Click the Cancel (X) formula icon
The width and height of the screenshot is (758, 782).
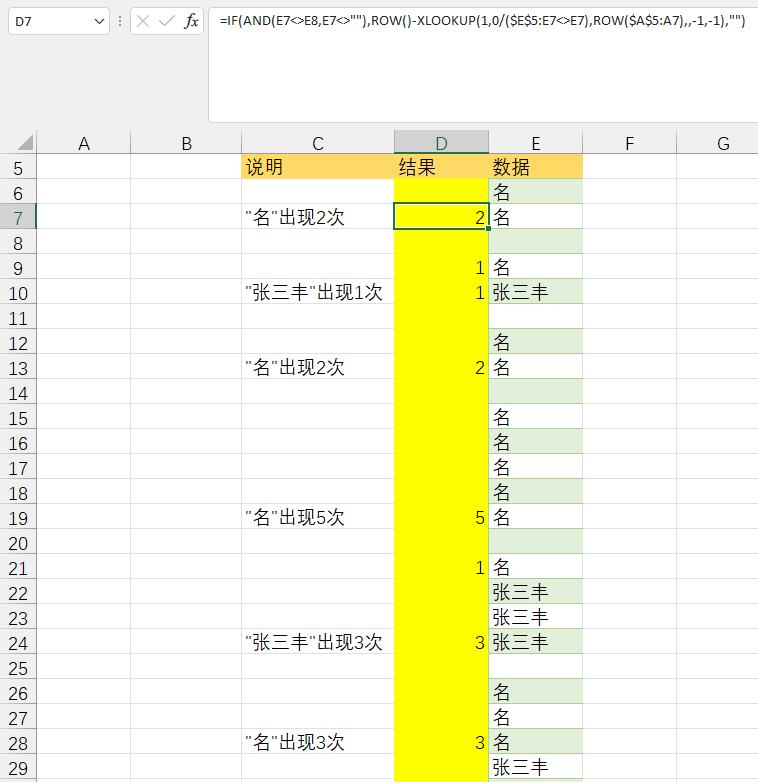click(143, 21)
